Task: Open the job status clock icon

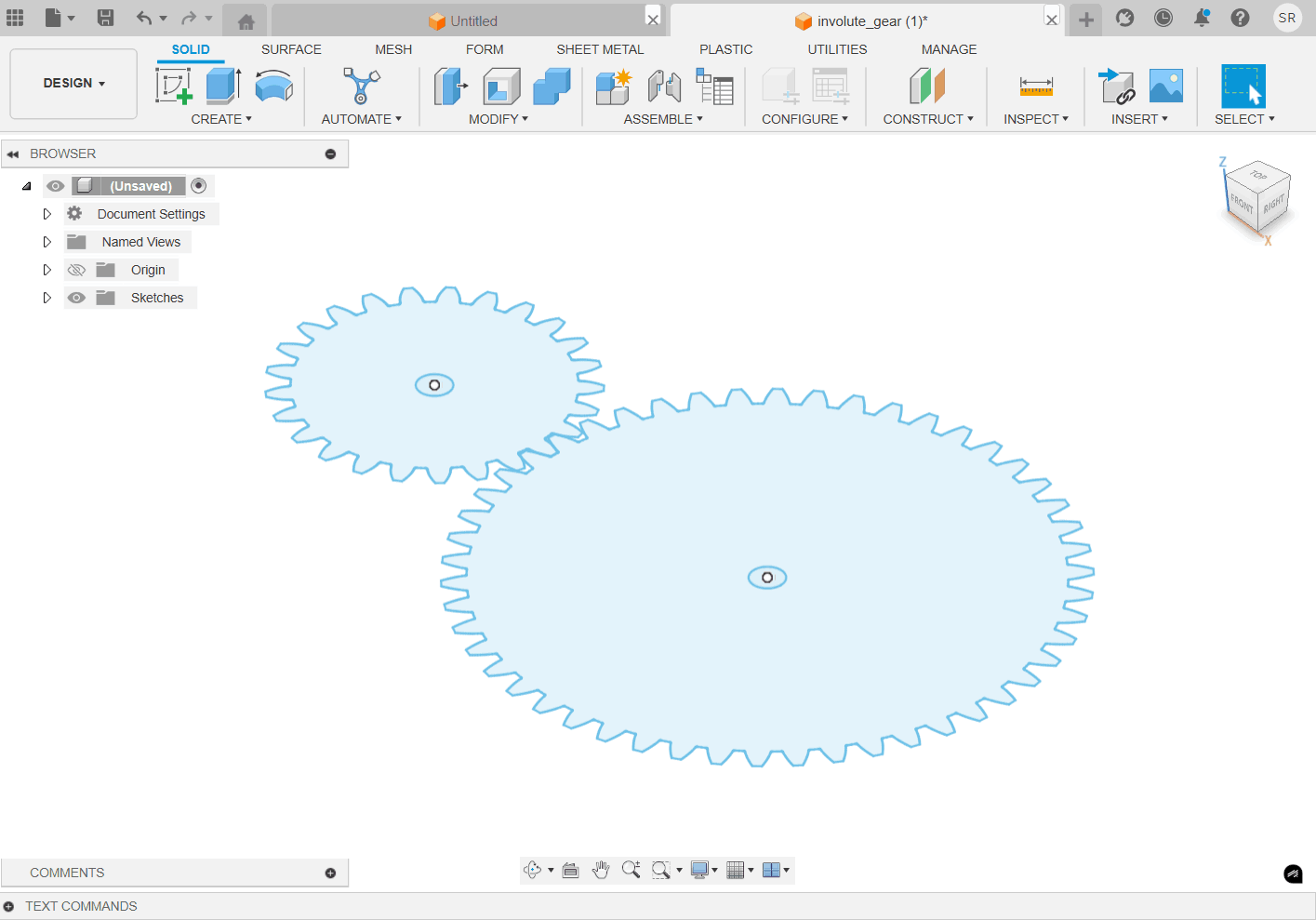Action: 1163,18
